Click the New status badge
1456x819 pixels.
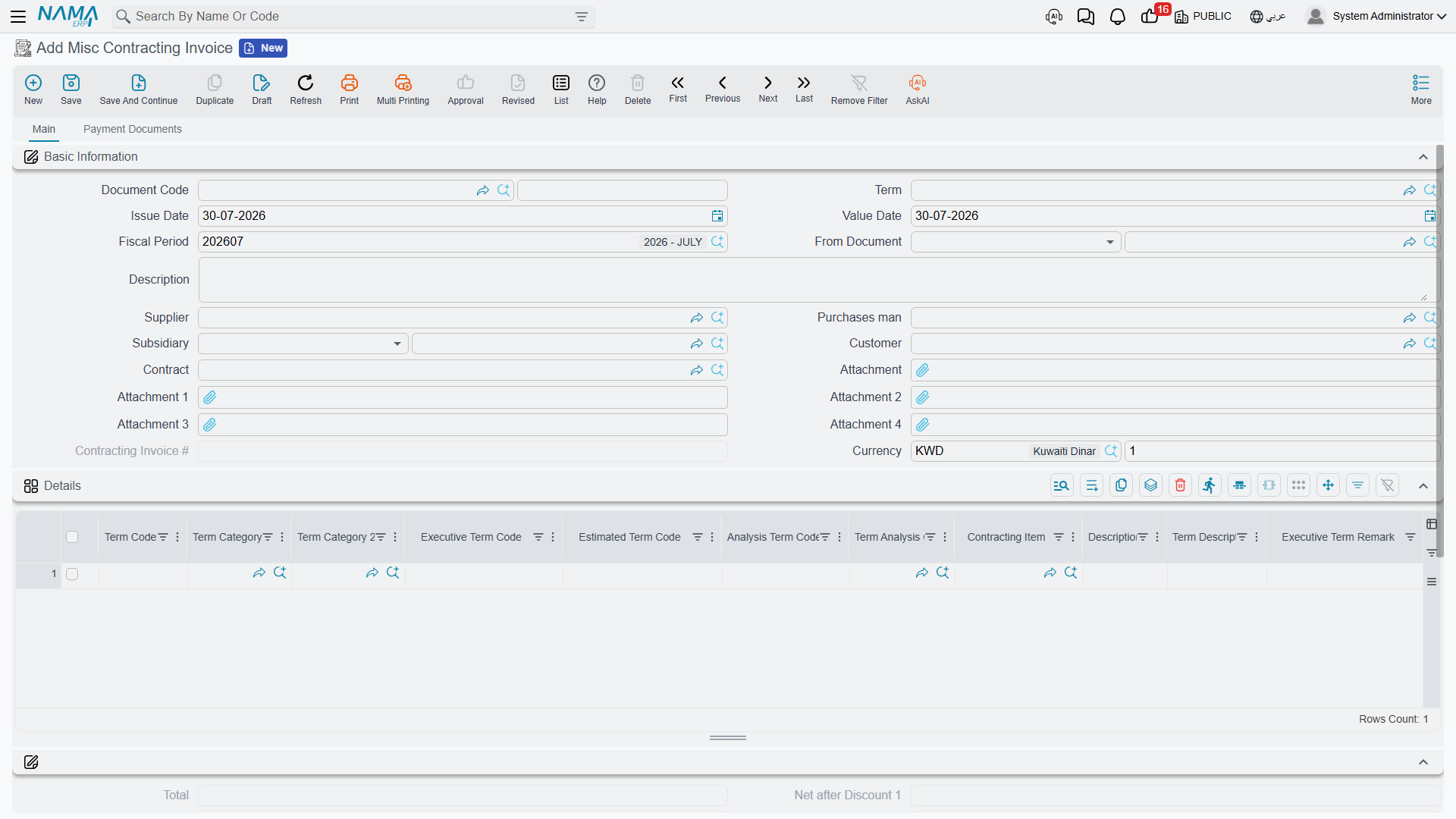pos(263,48)
